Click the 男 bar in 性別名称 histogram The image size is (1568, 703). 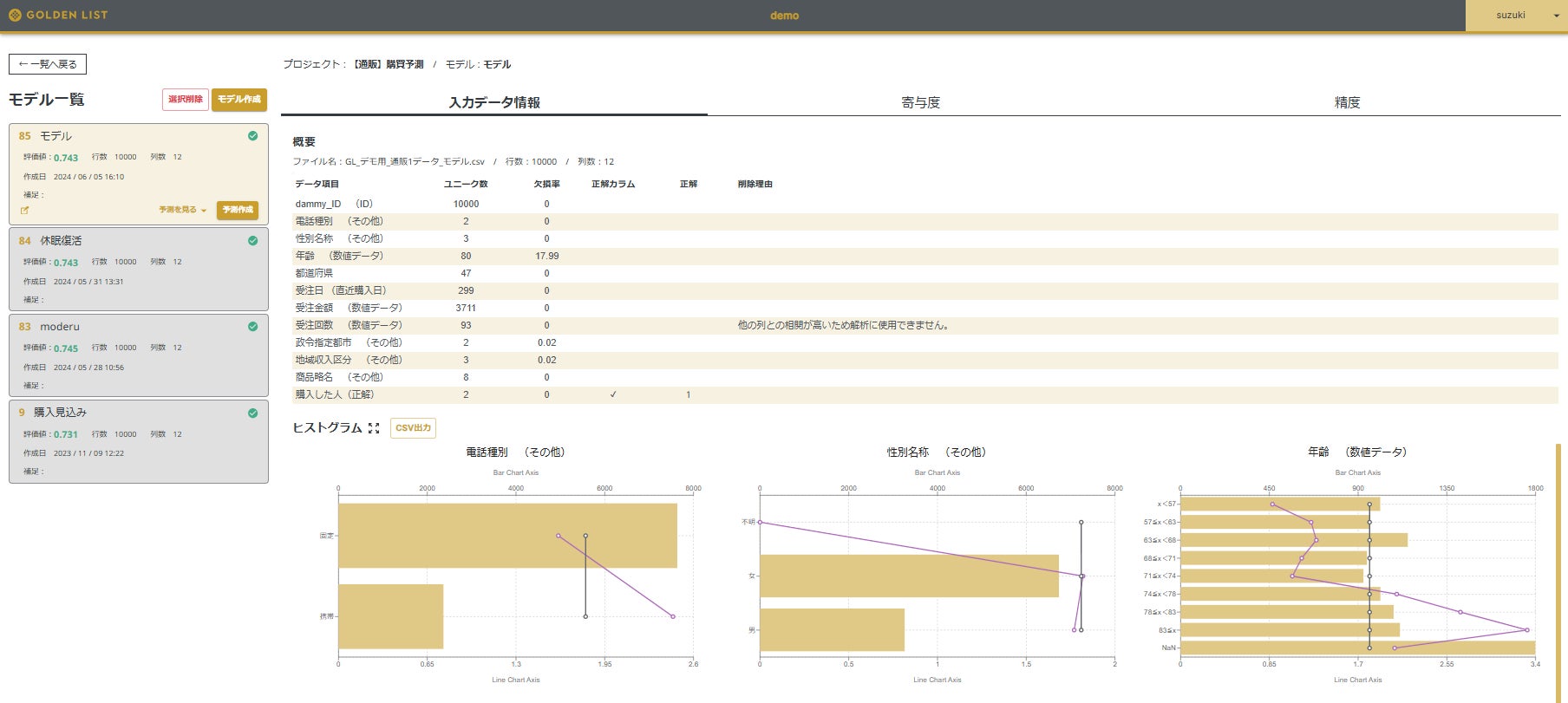832,629
